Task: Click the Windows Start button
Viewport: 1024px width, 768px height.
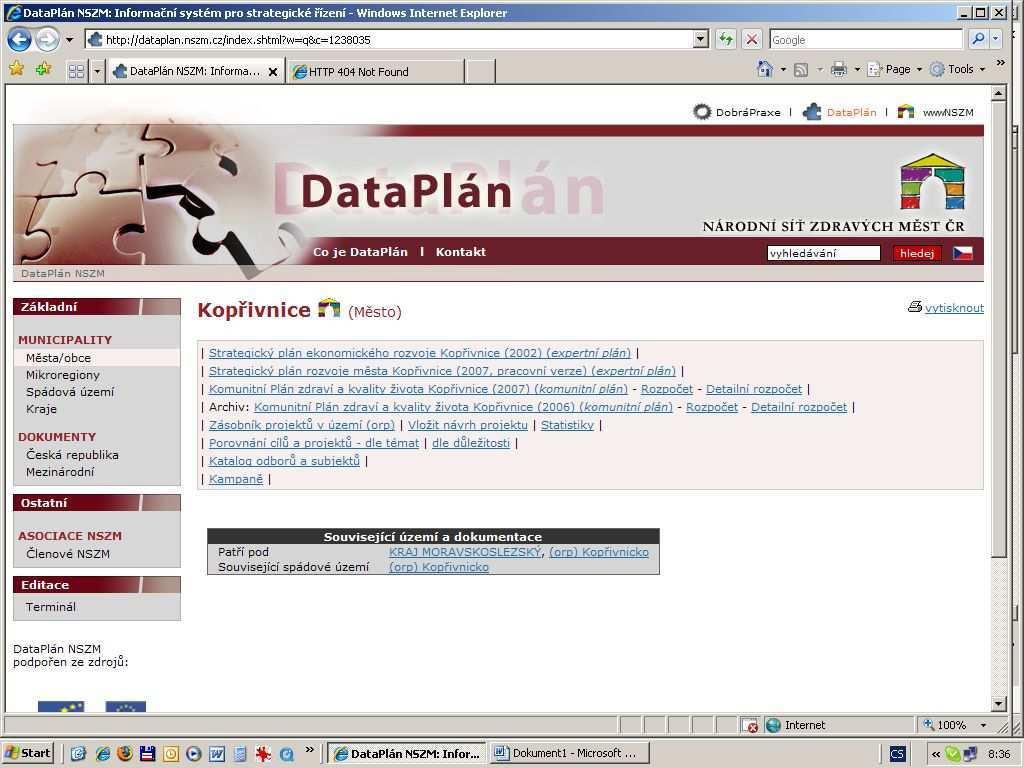Action: point(27,753)
